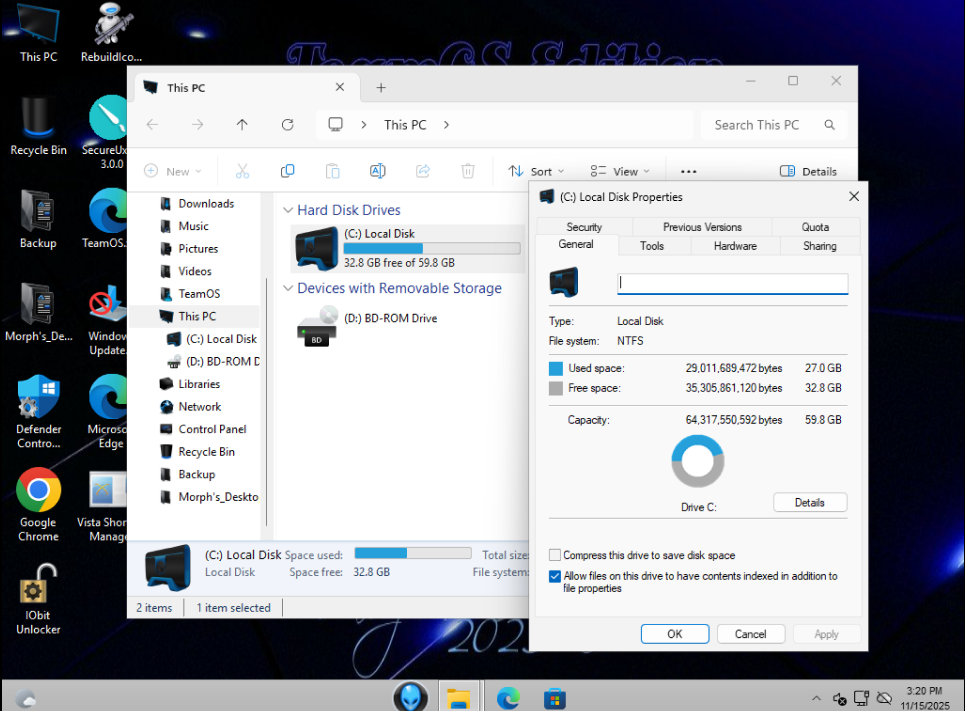Screen dimensions: 965x711
Task: Navigate up with the Up arrow
Action: 242,125
